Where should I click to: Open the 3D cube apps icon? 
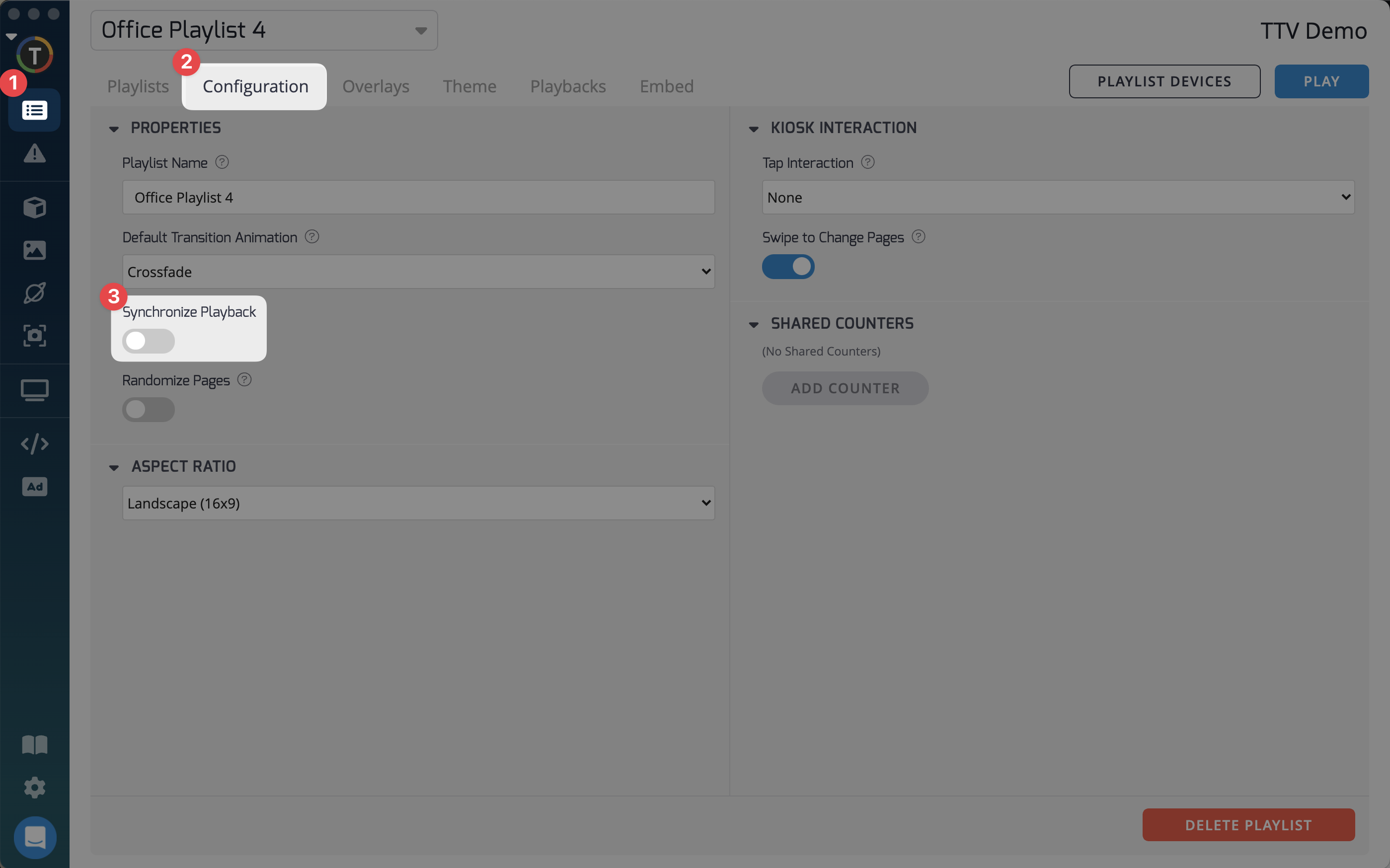coord(34,207)
